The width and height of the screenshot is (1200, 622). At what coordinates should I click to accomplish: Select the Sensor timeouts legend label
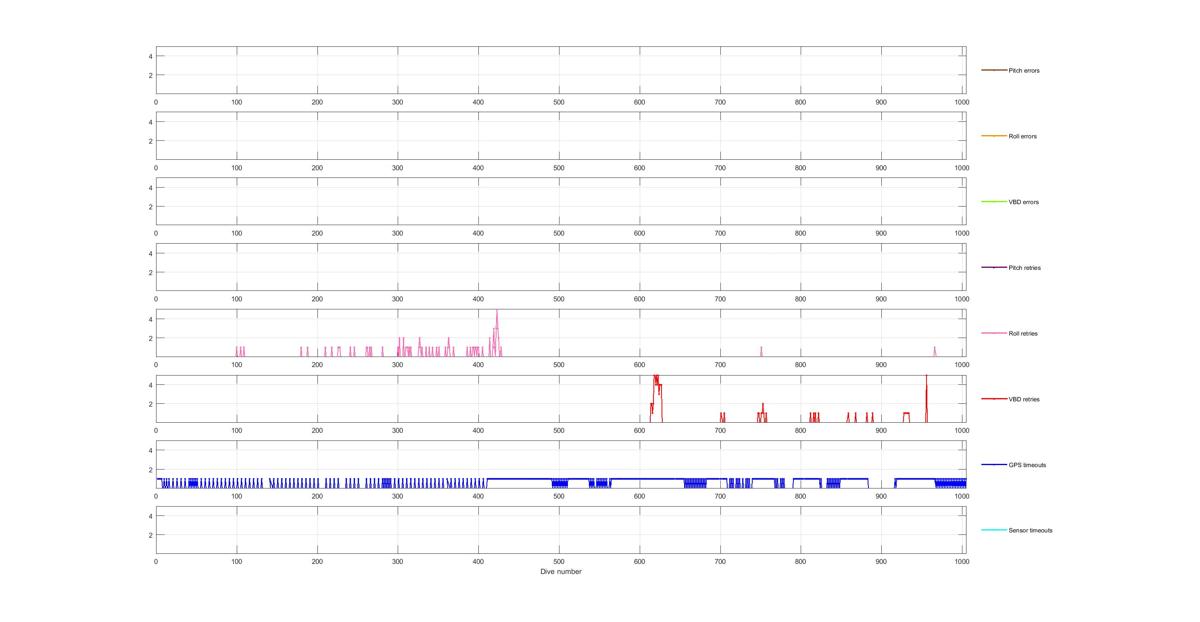[x=1030, y=530]
